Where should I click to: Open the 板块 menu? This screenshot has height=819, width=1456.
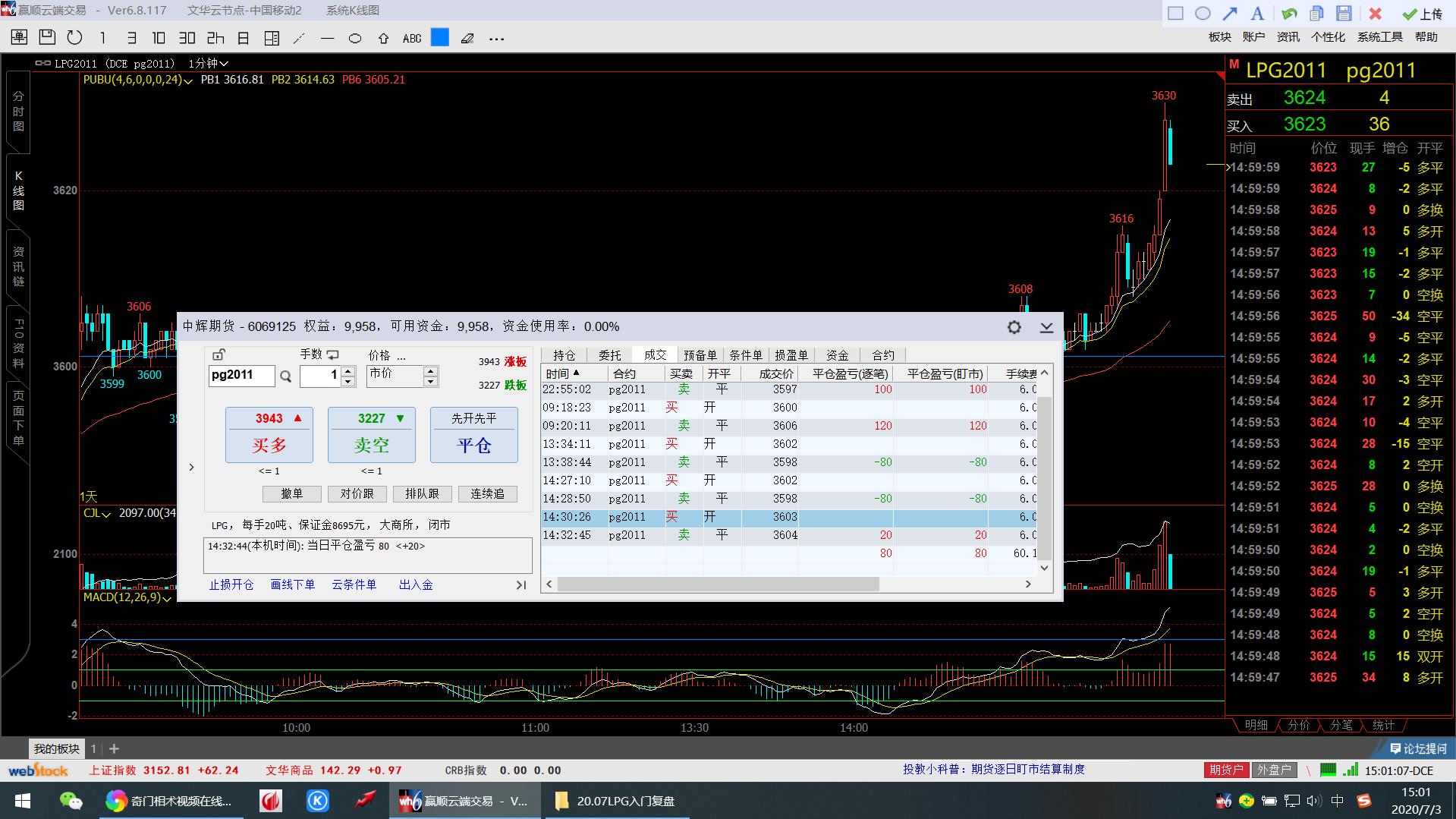[1219, 37]
